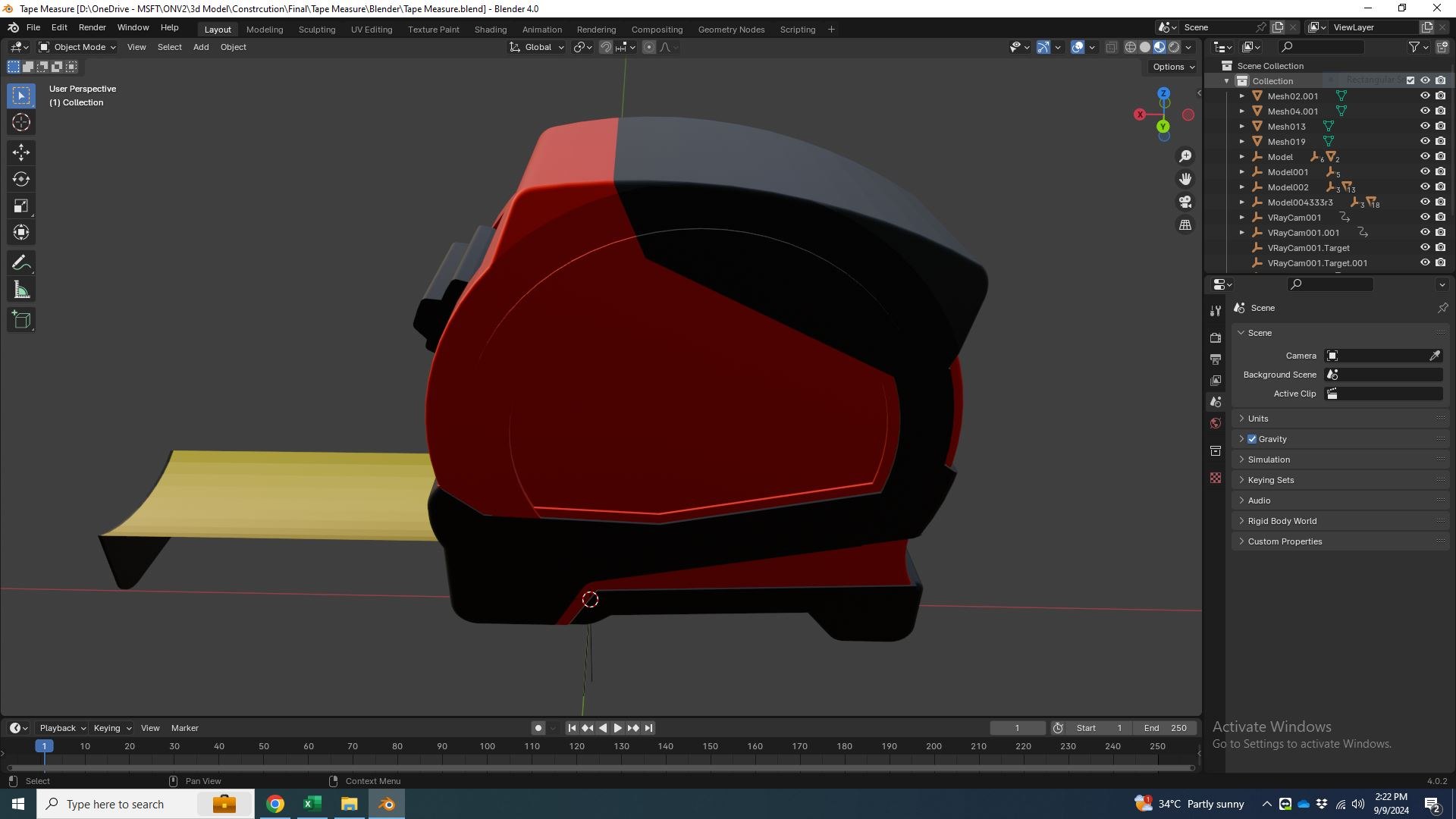Open the Global transform orientation dropdown

(x=537, y=47)
